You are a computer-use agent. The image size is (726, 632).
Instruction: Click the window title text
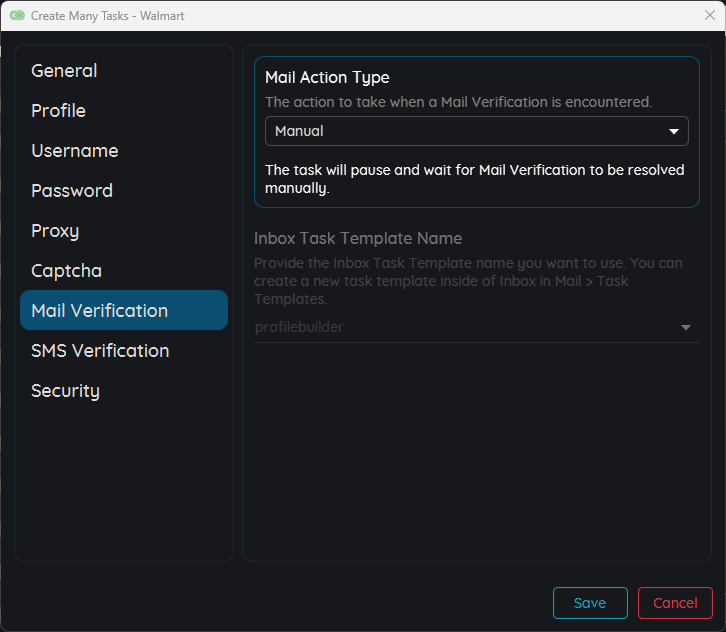click(x=107, y=16)
